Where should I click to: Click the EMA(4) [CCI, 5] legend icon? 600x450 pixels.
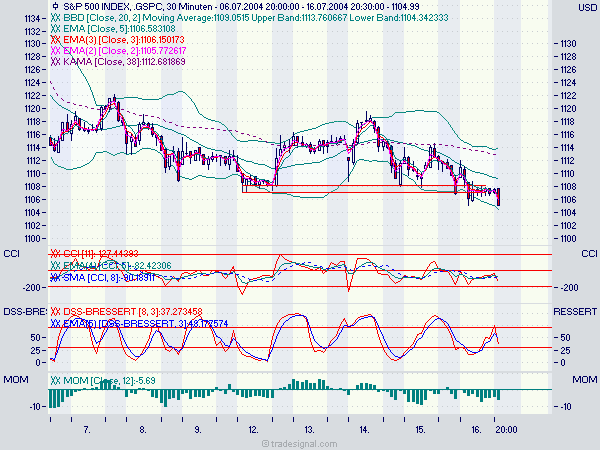pos(55,266)
